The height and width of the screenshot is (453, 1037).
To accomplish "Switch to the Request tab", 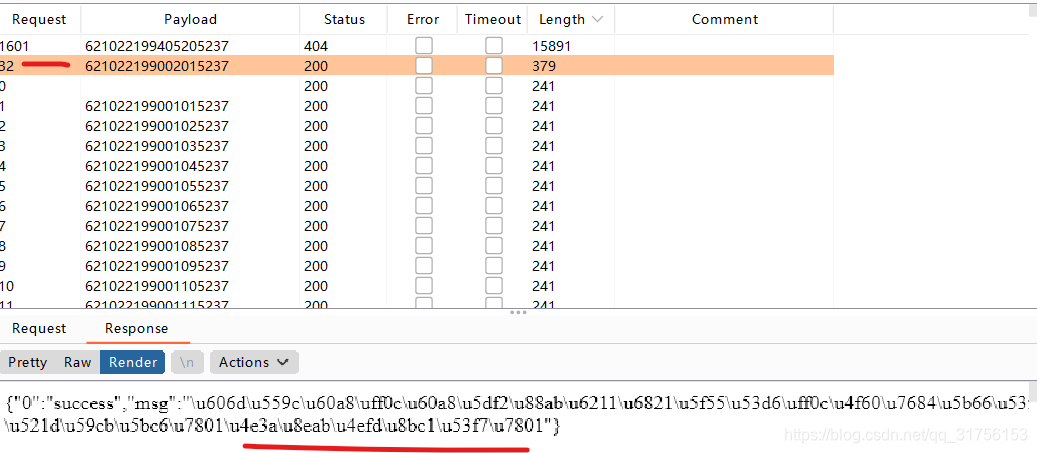I will pos(39,328).
